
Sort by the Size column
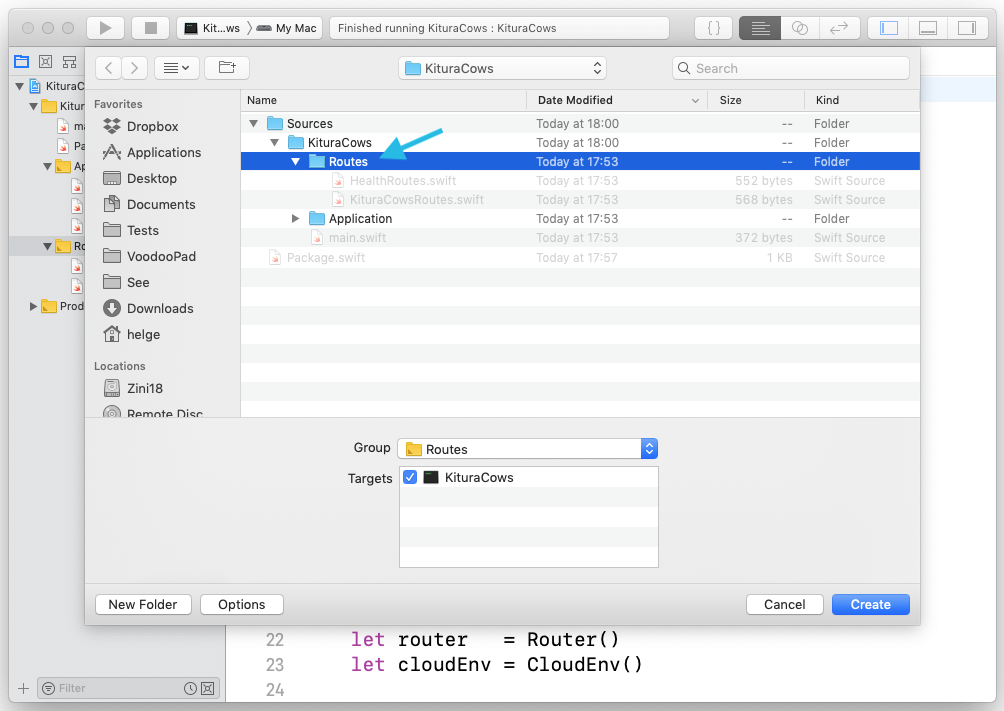point(756,100)
